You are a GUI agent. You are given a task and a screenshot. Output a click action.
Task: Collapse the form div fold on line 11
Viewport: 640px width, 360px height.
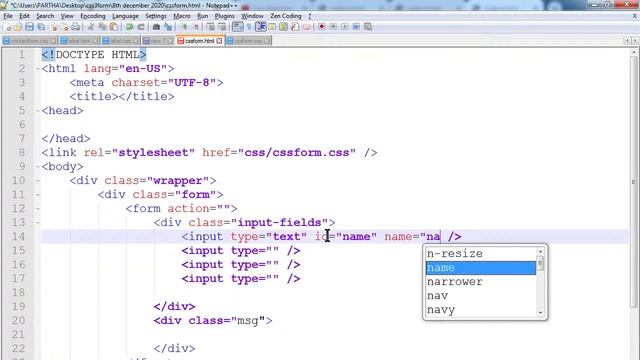(x=38, y=195)
